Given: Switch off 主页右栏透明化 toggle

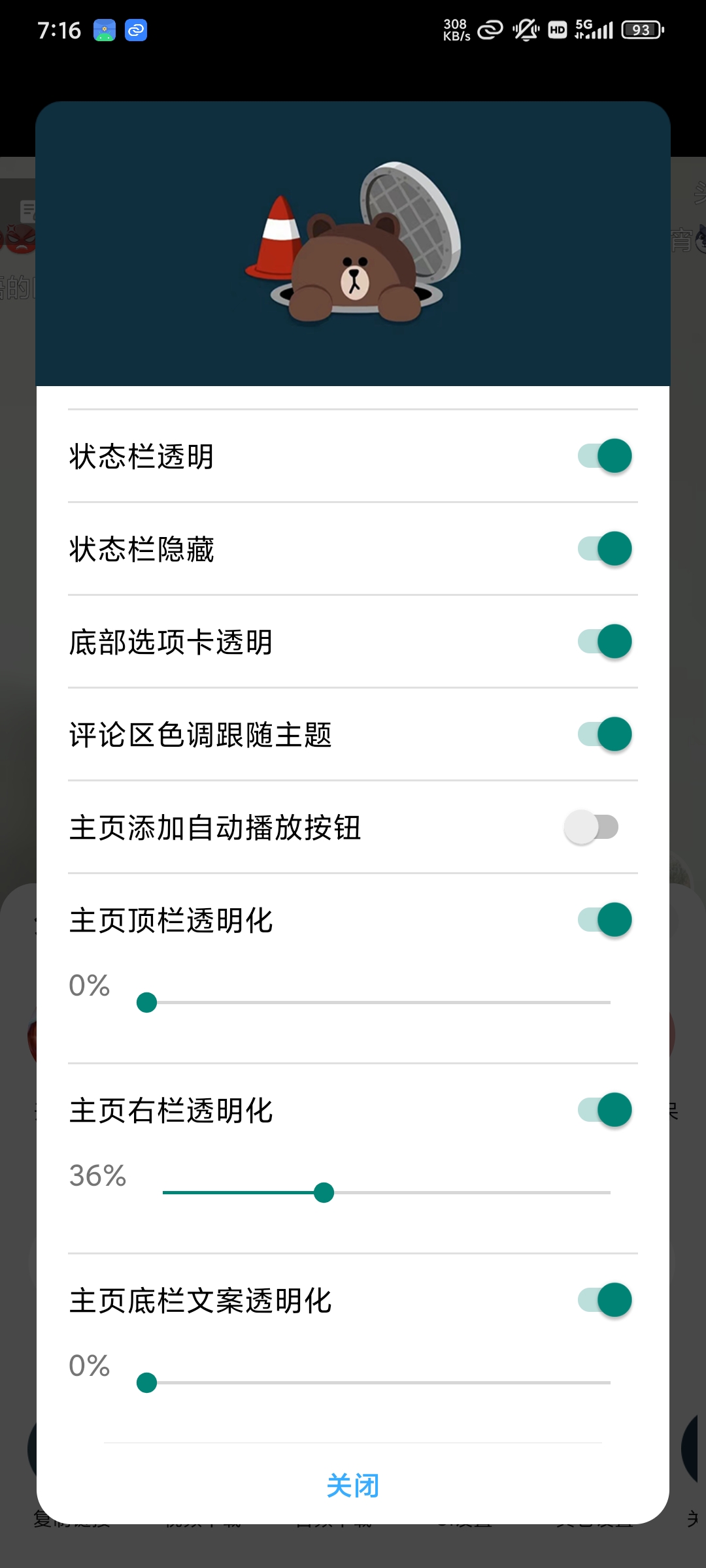Looking at the screenshot, I should point(605,1110).
